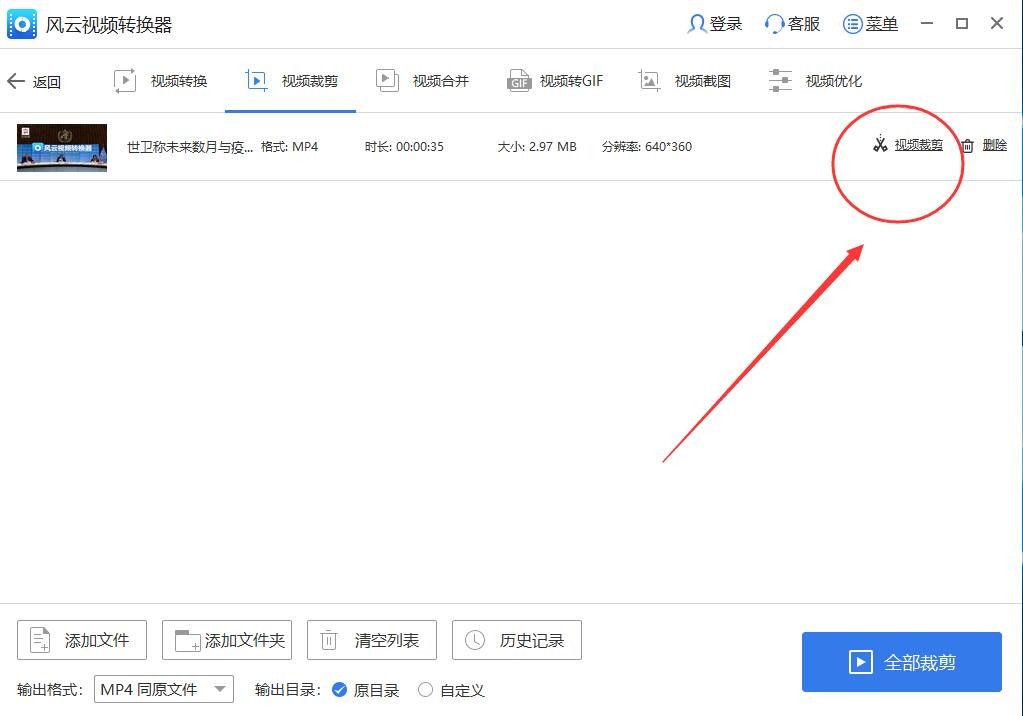Click the 添加文件 button
This screenshot has height=716, width=1023.
click(82, 640)
